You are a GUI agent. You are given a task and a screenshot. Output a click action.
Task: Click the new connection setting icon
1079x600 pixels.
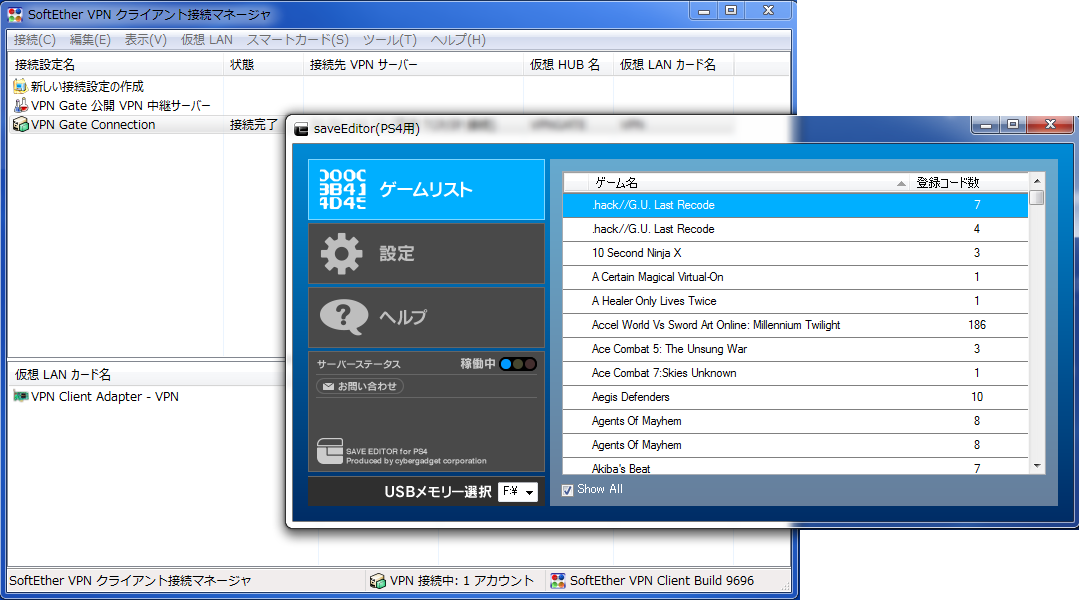pyautogui.click(x=19, y=87)
